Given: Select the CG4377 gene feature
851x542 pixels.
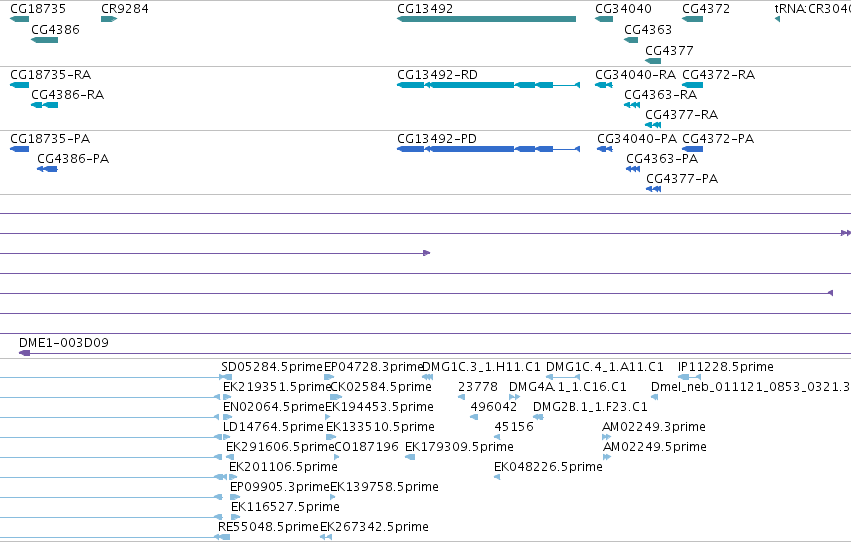Looking at the screenshot, I should coord(653,61).
